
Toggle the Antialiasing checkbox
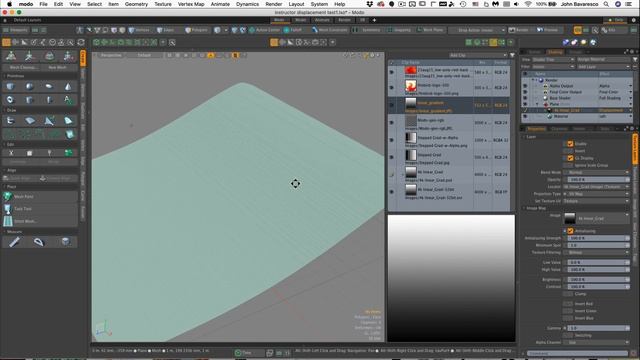[570, 231]
